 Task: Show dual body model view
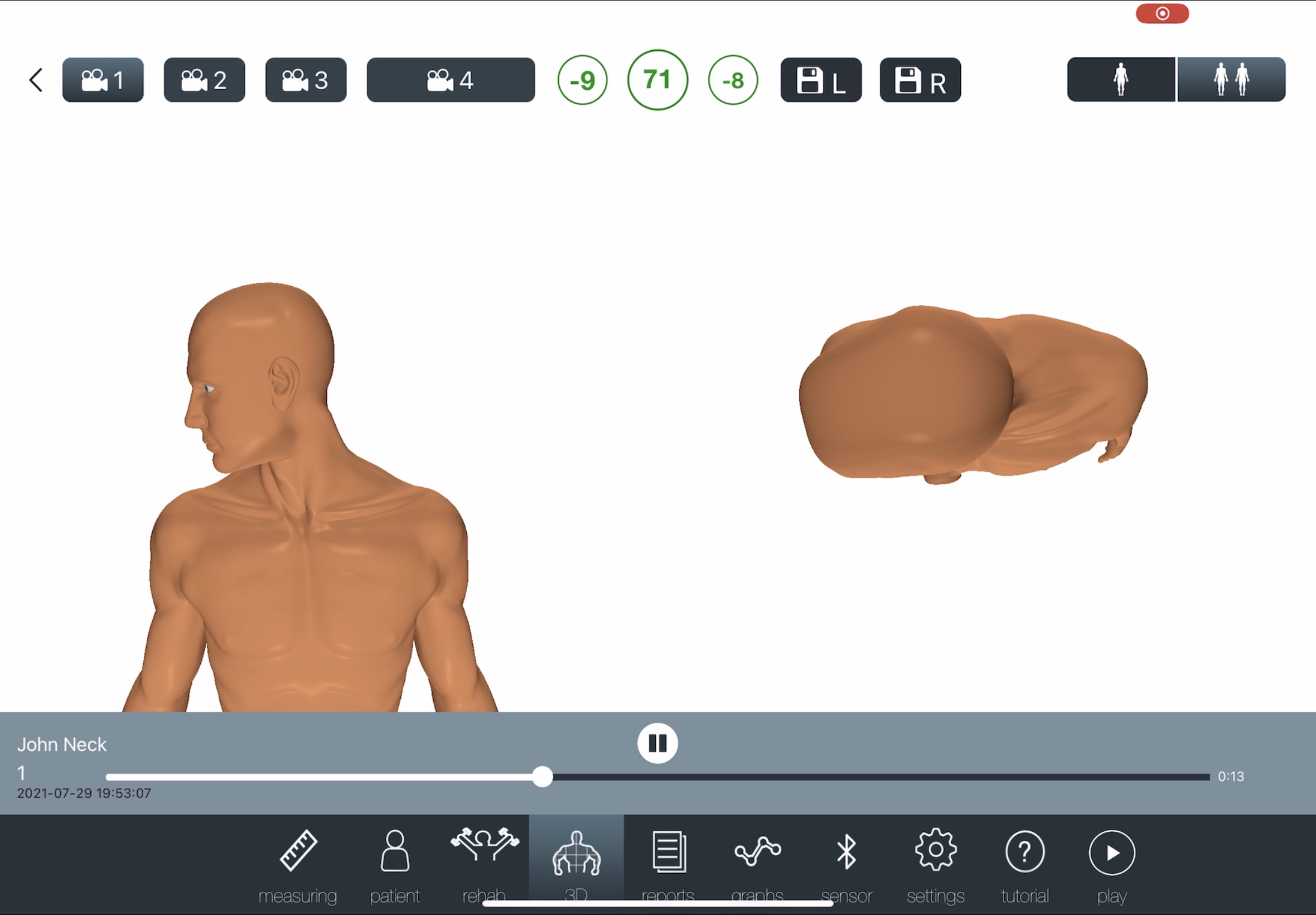coord(1231,79)
